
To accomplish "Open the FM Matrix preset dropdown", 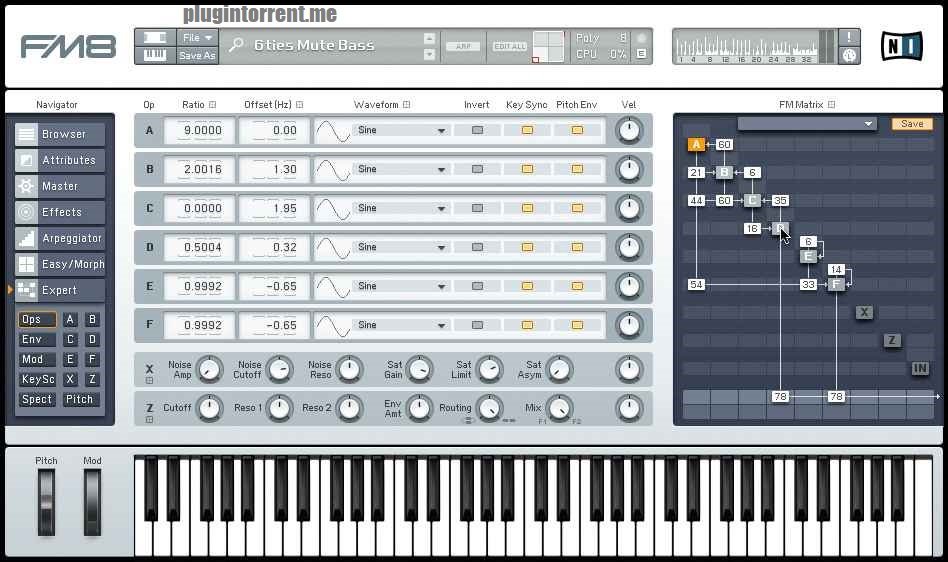I will pyautogui.click(x=807, y=123).
